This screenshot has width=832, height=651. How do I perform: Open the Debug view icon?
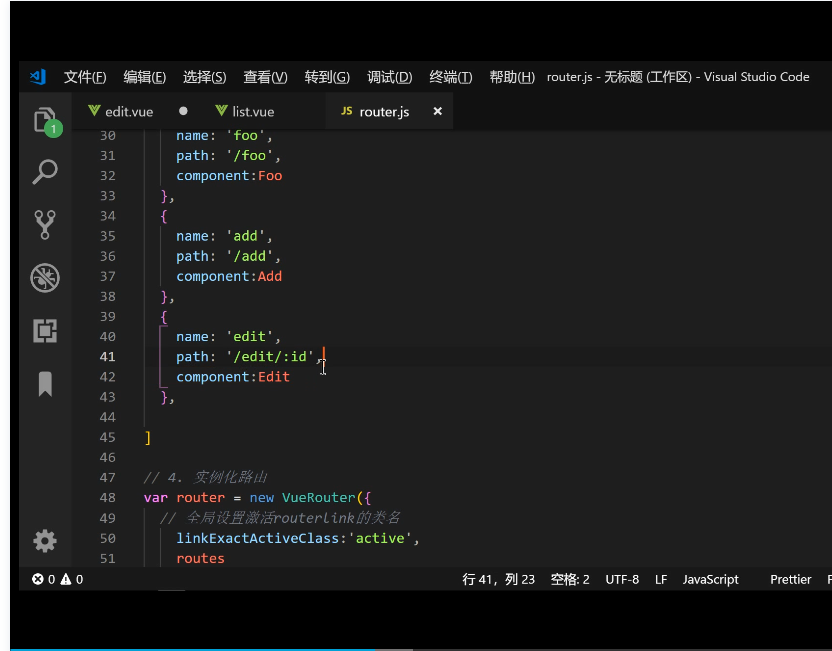[x=45, y=277]
